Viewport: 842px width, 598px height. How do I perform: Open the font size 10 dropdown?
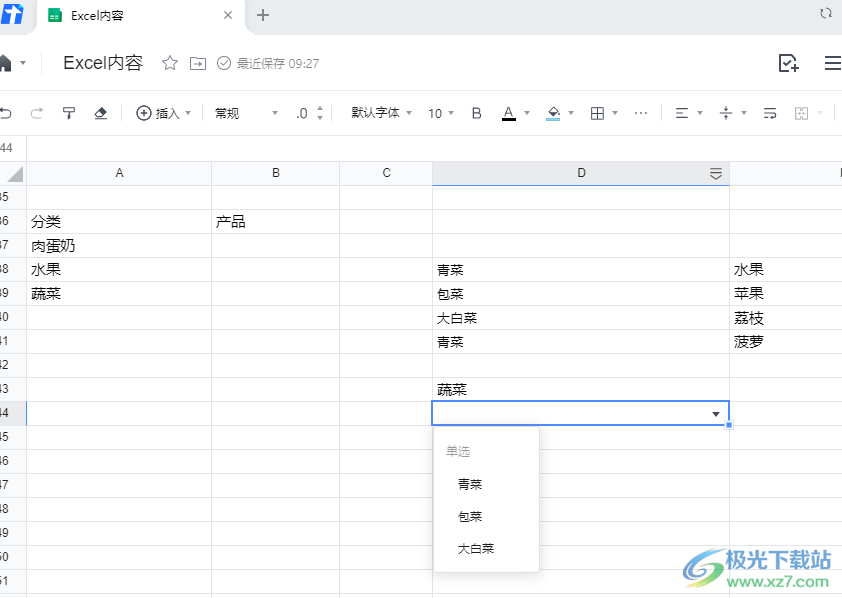pos(441,113)
